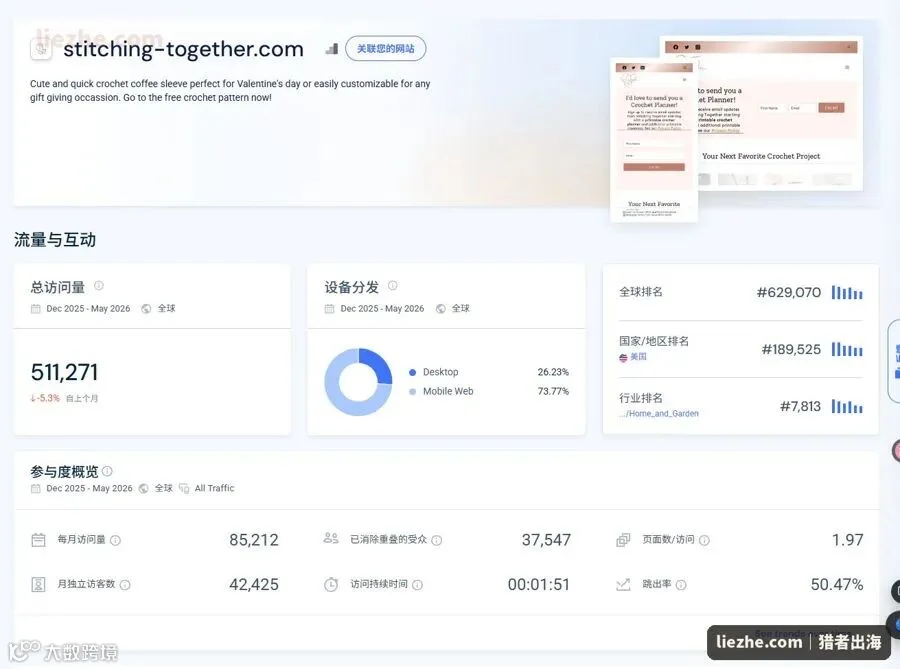This screenshot has height=669, width=900.
Task: Click the info icon beside 每月访问量
Action: click(x=115, y=540)
